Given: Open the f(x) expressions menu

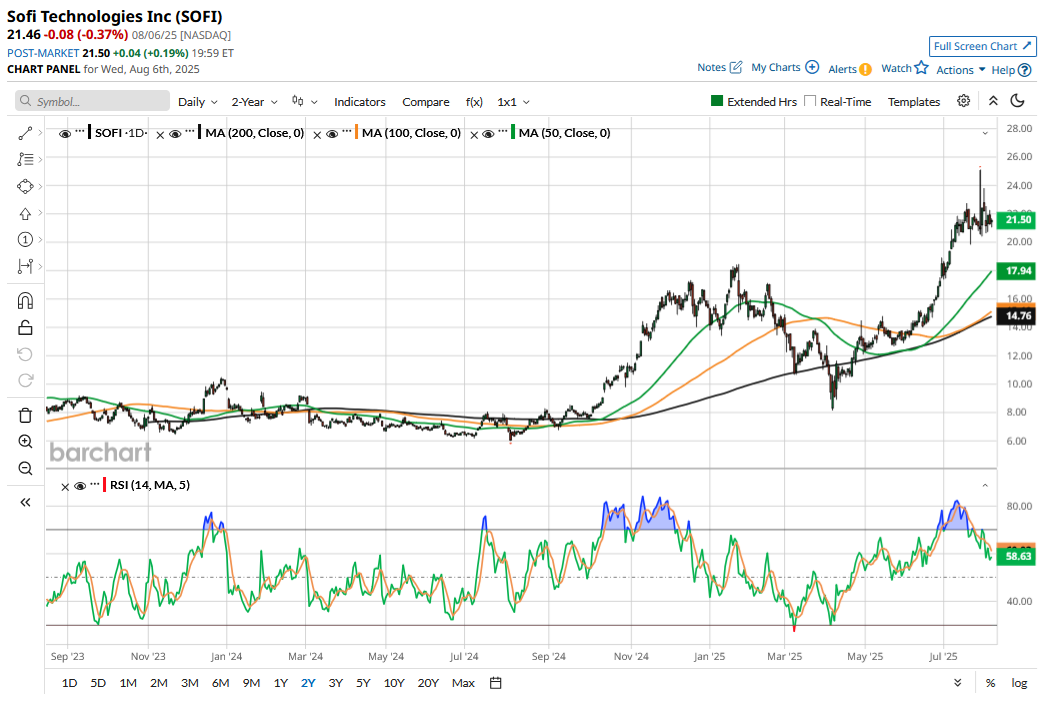Looking at the screenshot, I should coord(474,102).
